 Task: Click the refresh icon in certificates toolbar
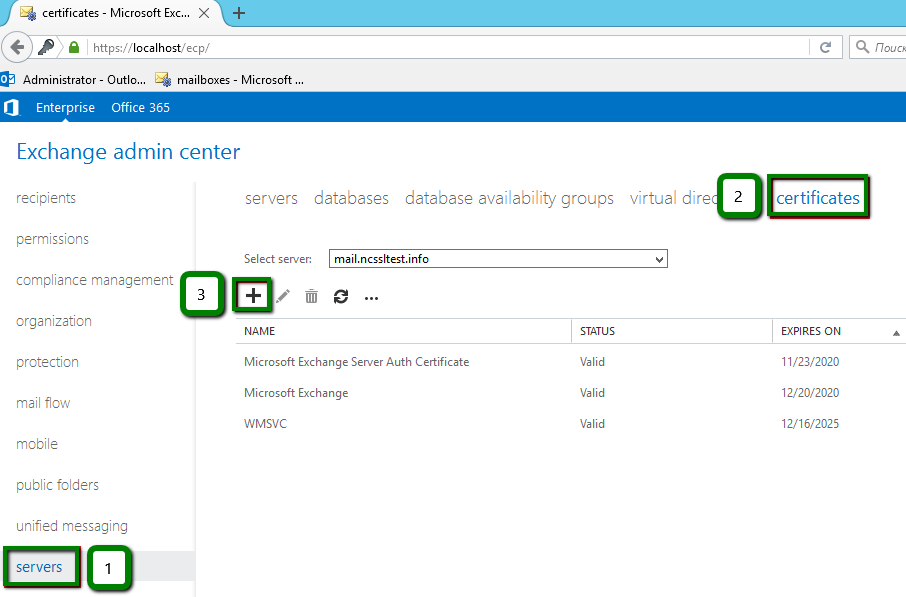click(341, 296)
